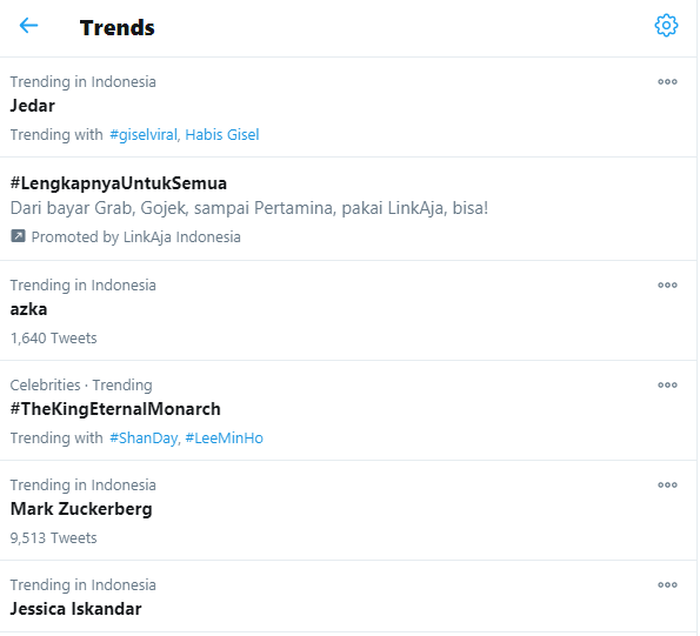Open the #ShanDay hashtag link

(143, 438)
